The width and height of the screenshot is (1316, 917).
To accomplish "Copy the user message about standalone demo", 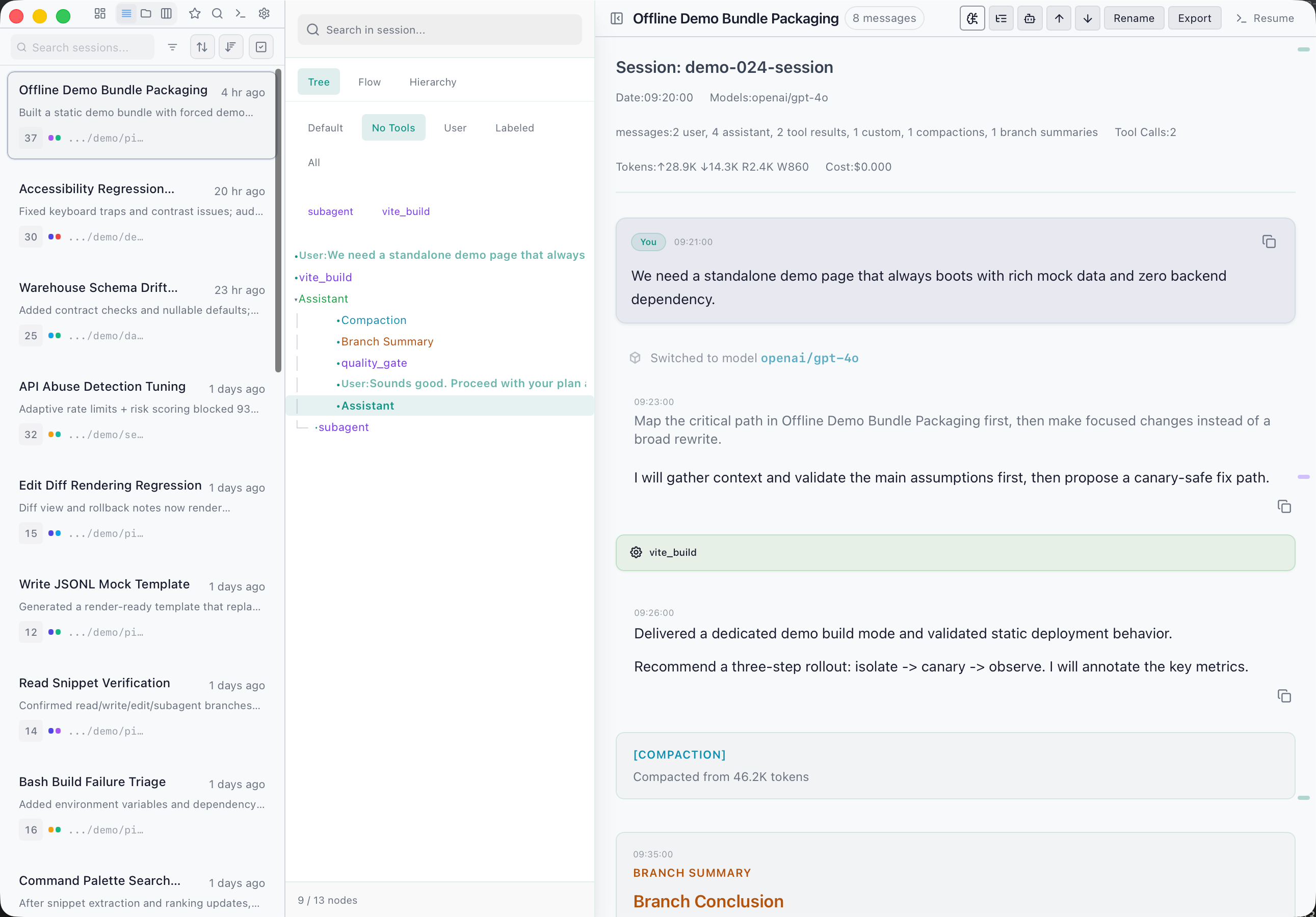I will click(x=1269, y=241).
